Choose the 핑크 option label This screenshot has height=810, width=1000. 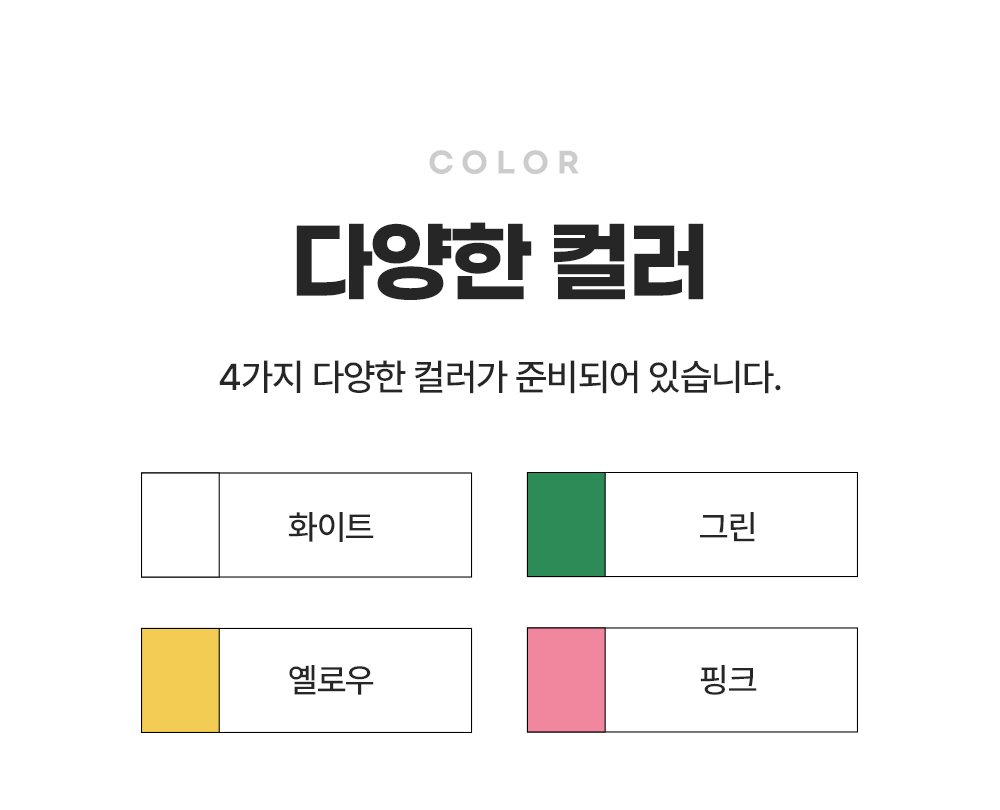728,679
